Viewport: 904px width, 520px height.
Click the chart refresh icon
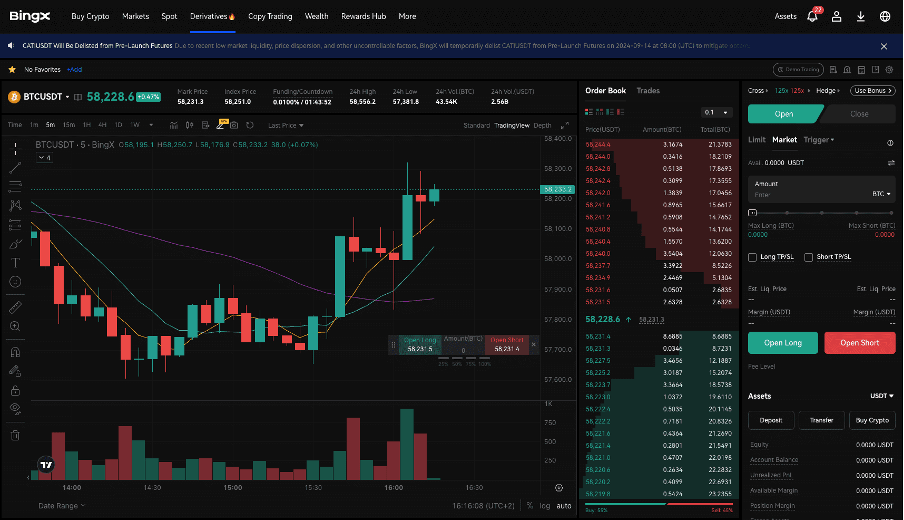(x=250, y=125)
